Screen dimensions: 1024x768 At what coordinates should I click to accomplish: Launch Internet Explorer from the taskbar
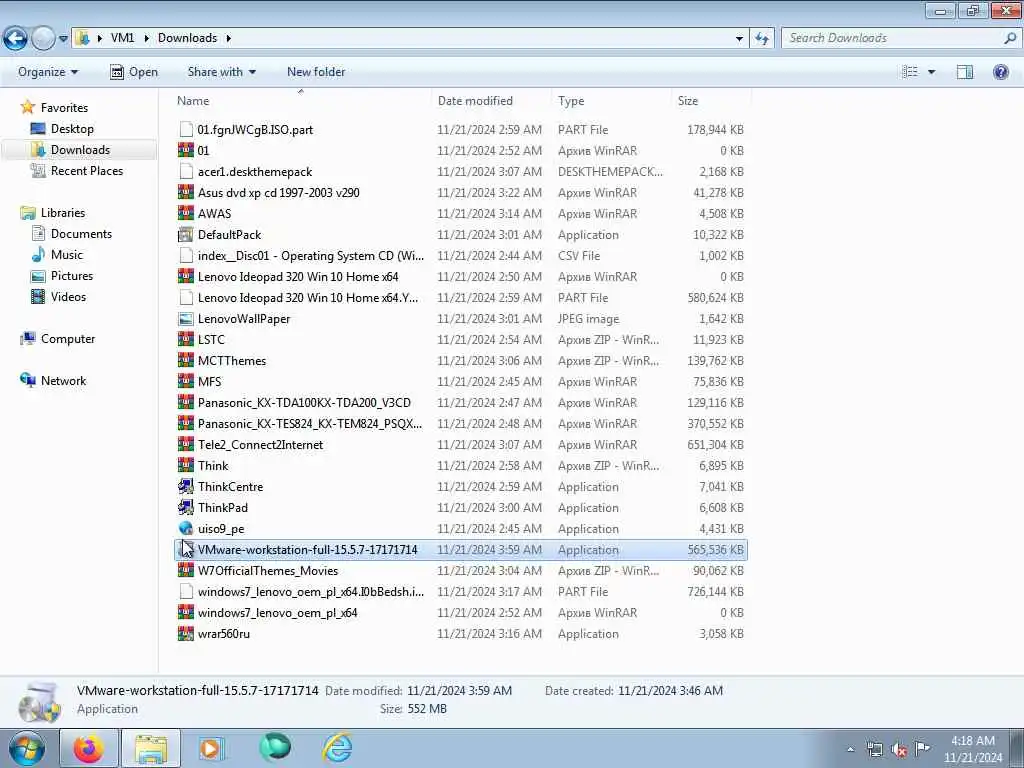[338, 748]
